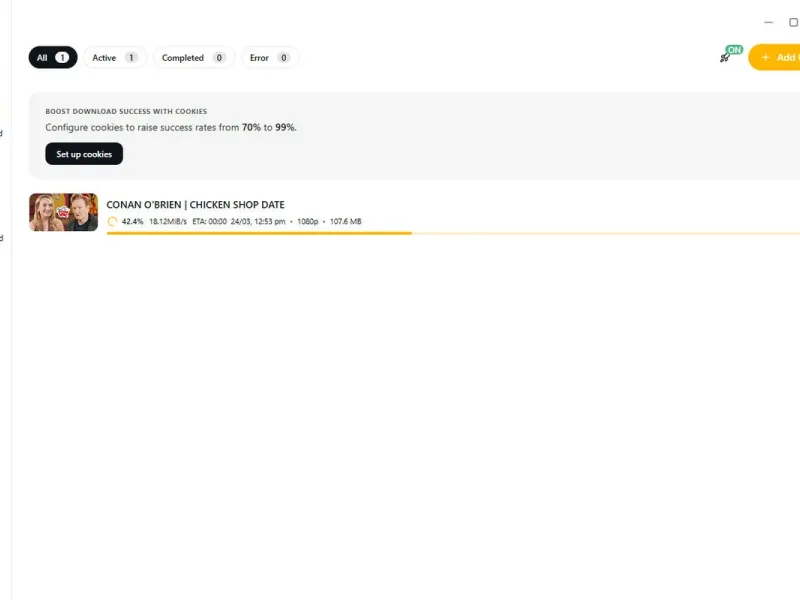Click the 42.4% progress value
Image resolution: width=800 pixels, height=600 pixels.
[132, 221]
